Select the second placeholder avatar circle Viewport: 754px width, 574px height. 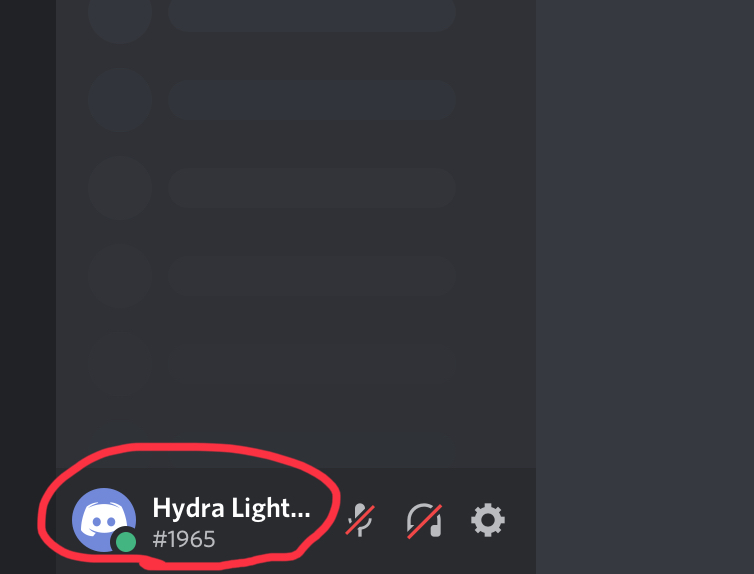tap(120, 100)
